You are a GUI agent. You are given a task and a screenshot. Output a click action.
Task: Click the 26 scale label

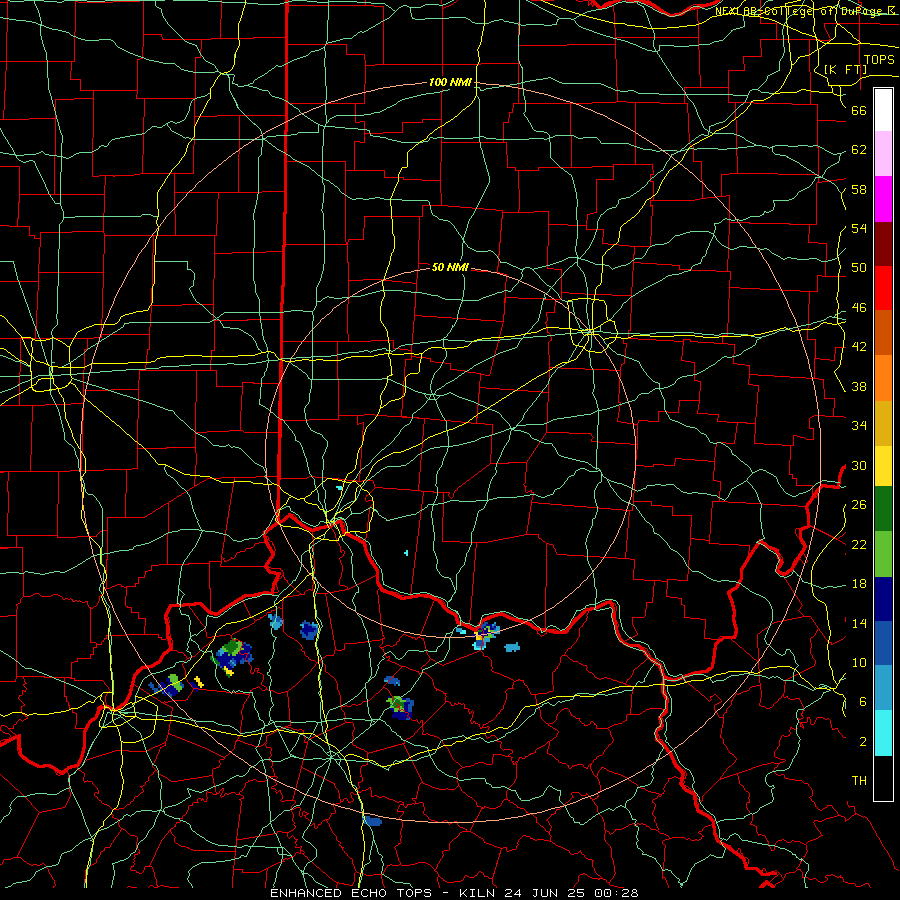[859, 505]
